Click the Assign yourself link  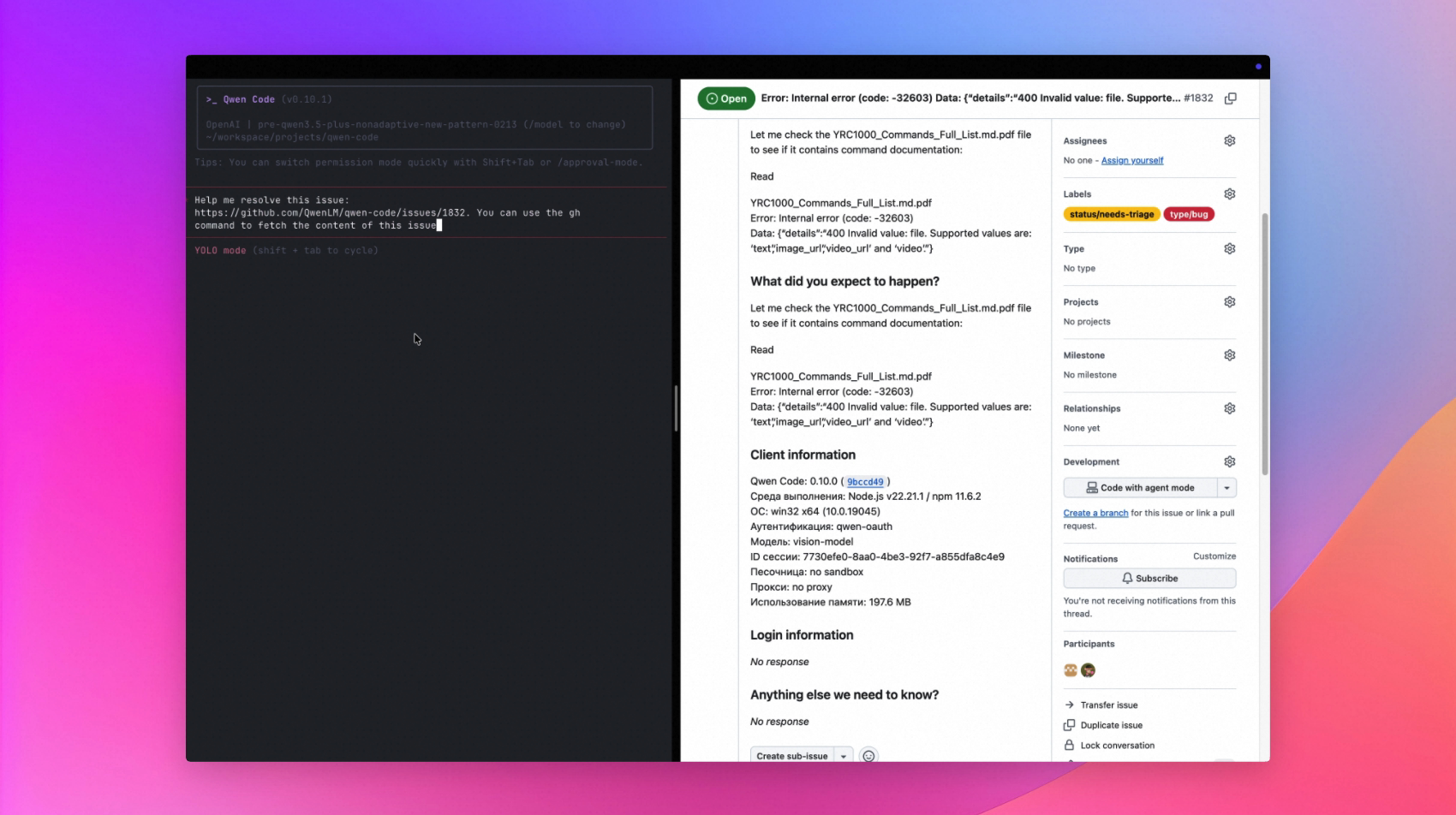click(x=1132, y=160)
